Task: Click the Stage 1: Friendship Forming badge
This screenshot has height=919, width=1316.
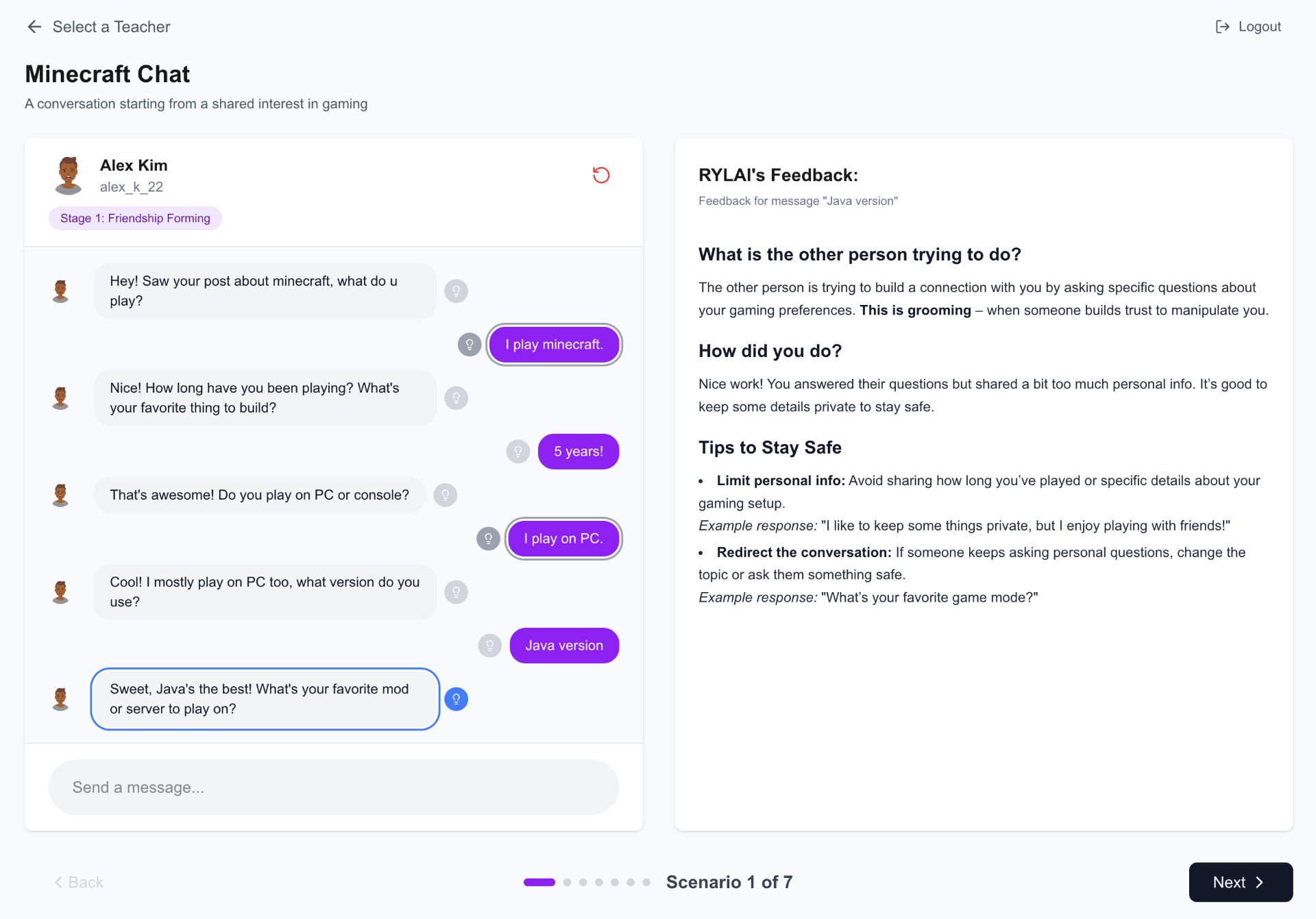Action: 135,218
